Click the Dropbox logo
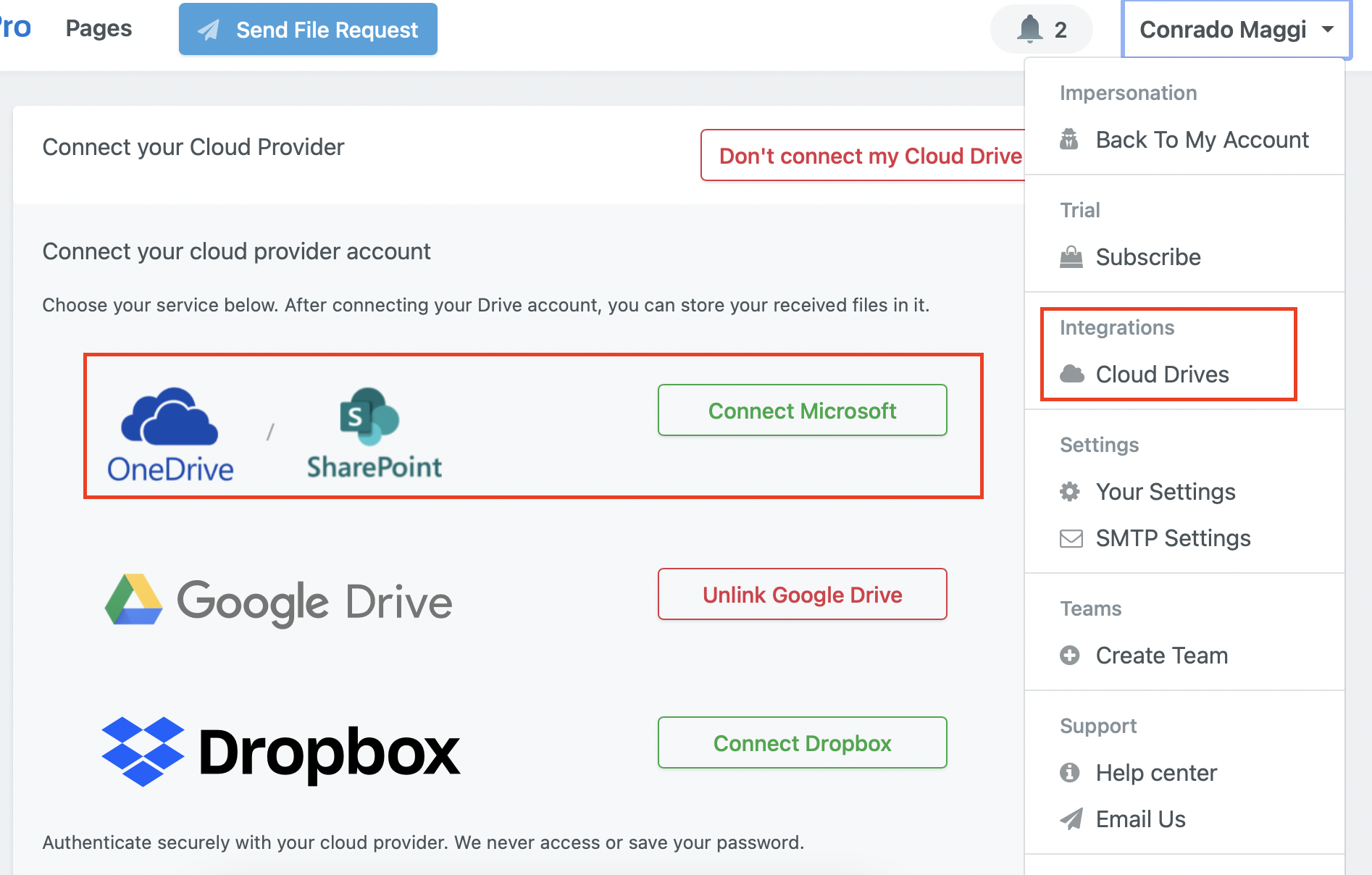Screen dimensions: 1372x875 point(281,752)
